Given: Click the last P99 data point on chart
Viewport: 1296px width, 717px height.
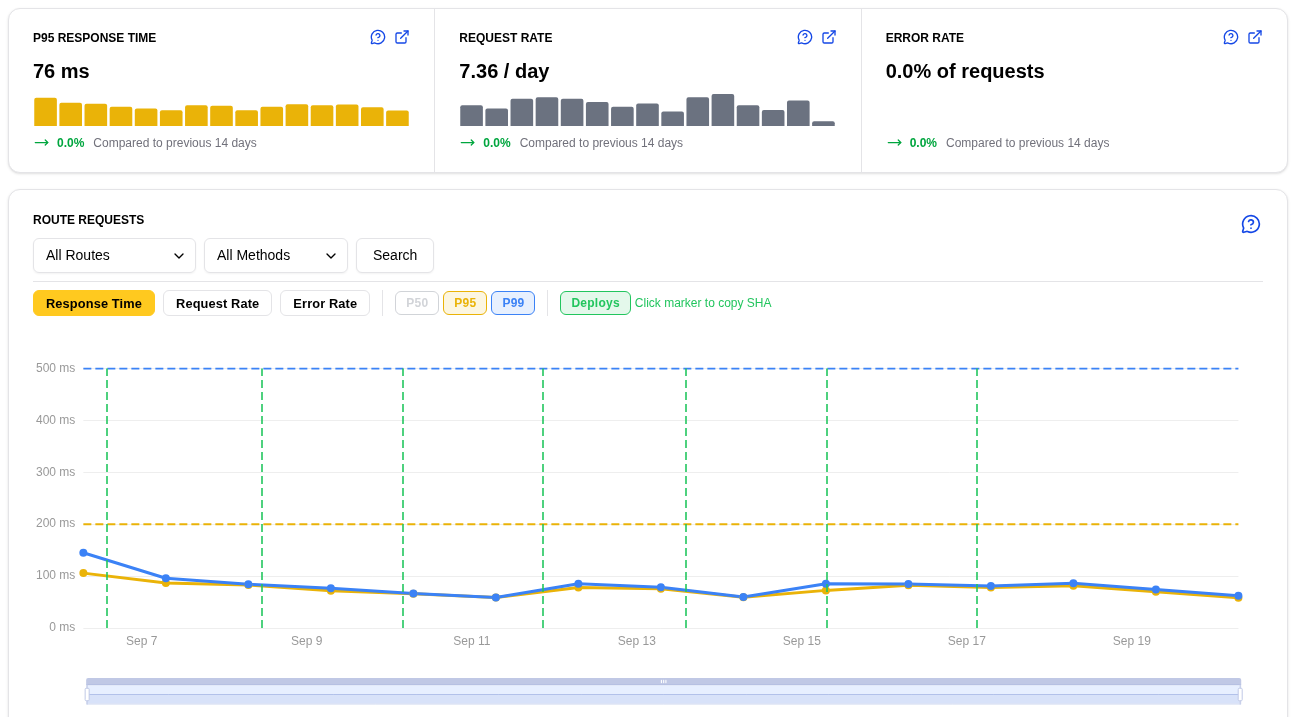Looking at the screenshot, I should (x=1238, y=596).
